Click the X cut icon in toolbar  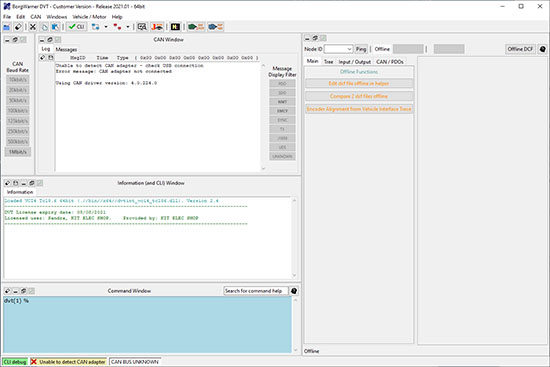click(33, 27)
